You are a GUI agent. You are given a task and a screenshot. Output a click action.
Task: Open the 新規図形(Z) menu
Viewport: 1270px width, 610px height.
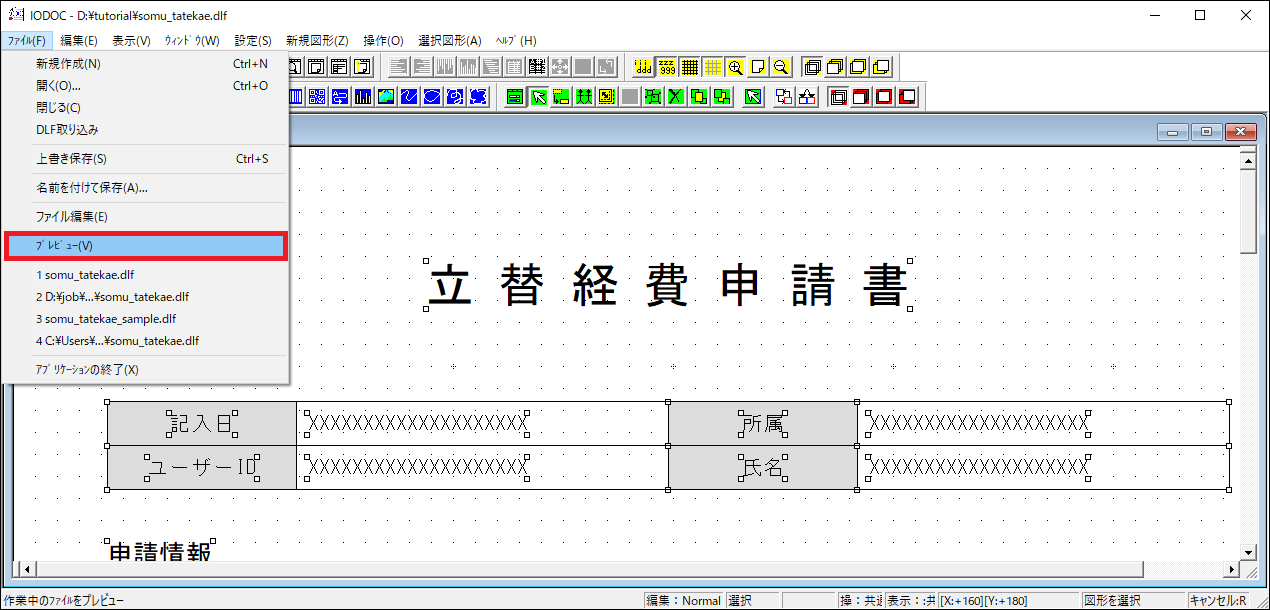tap(317, 41)
